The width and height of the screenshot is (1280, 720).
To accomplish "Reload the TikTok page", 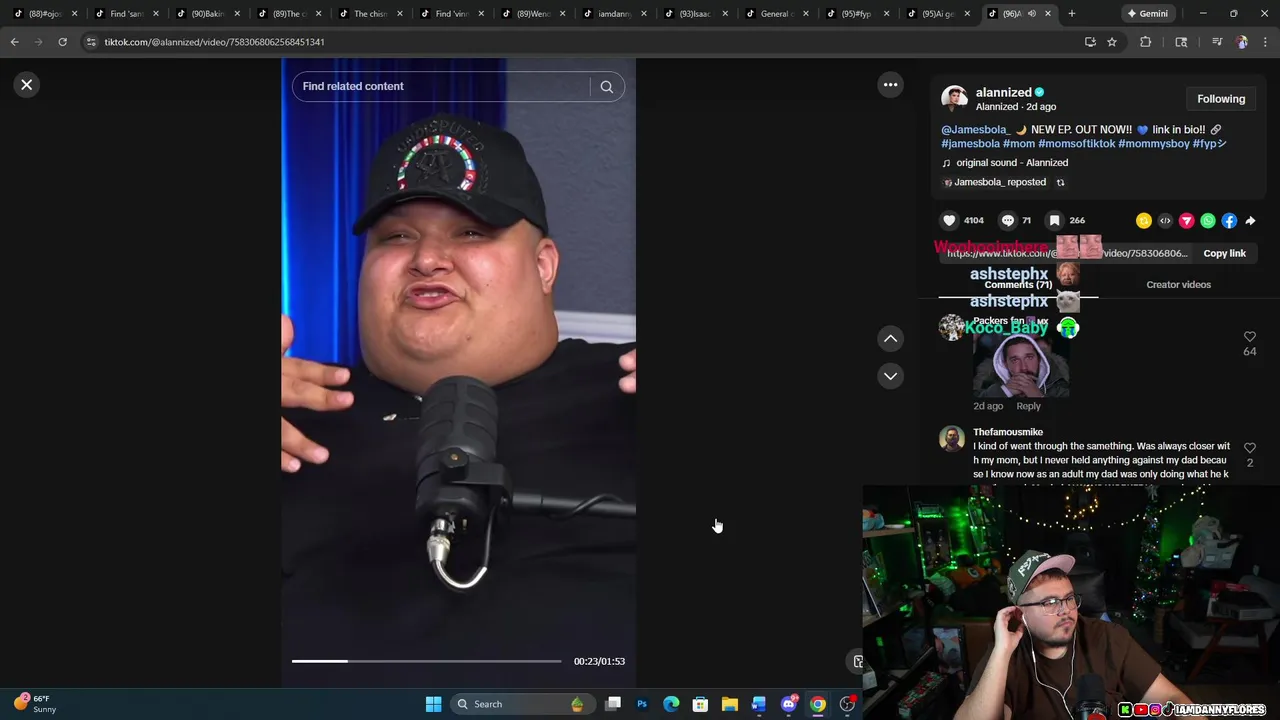I will coord(62,42).
